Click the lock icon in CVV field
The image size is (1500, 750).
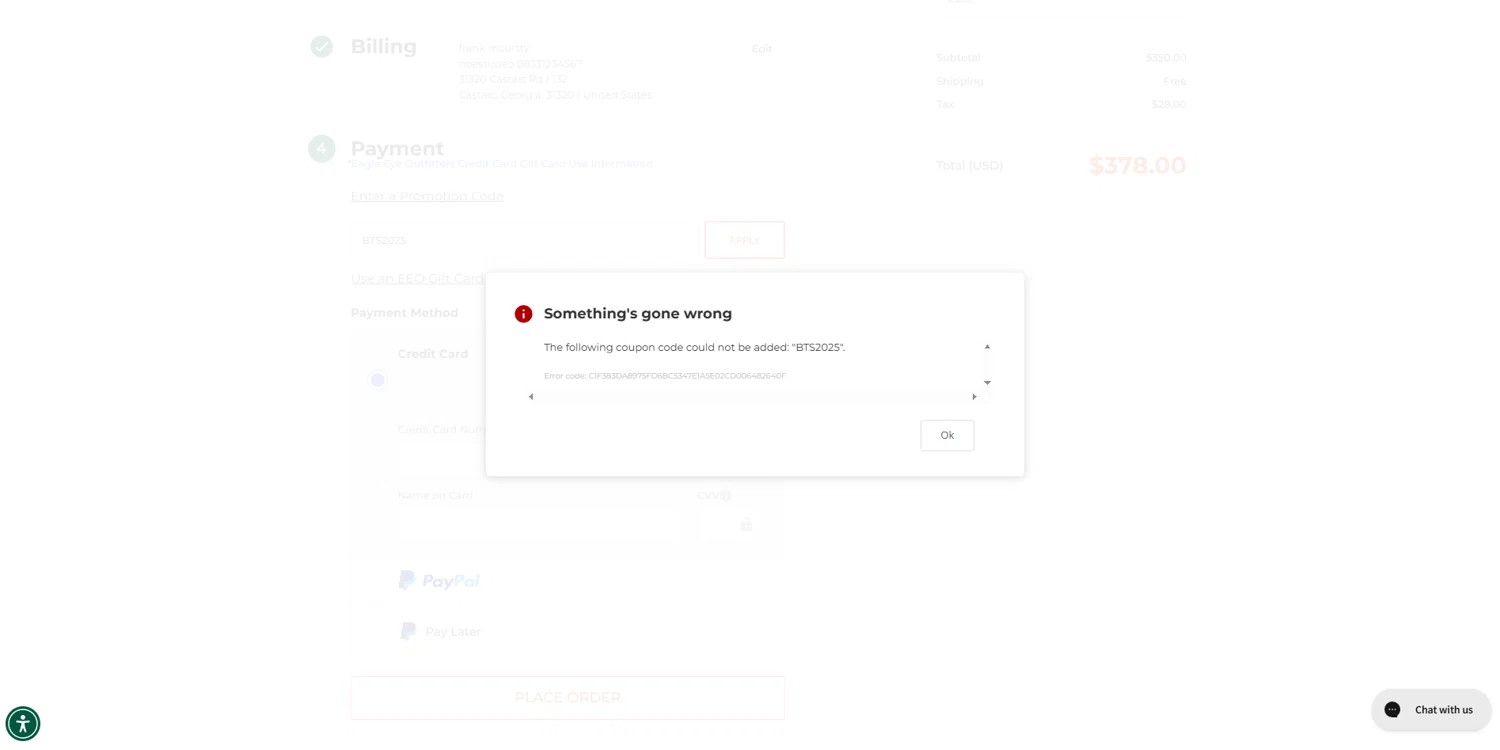[x=746, y=524]
